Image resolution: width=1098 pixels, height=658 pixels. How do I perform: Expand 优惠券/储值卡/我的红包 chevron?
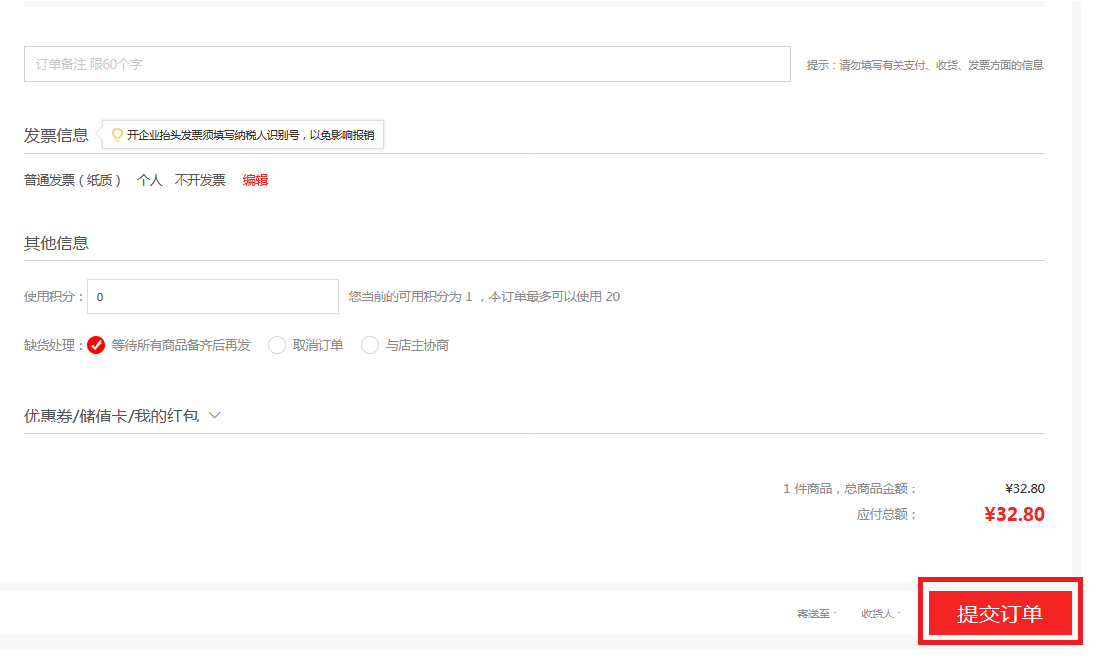click(x=215, y=415)
